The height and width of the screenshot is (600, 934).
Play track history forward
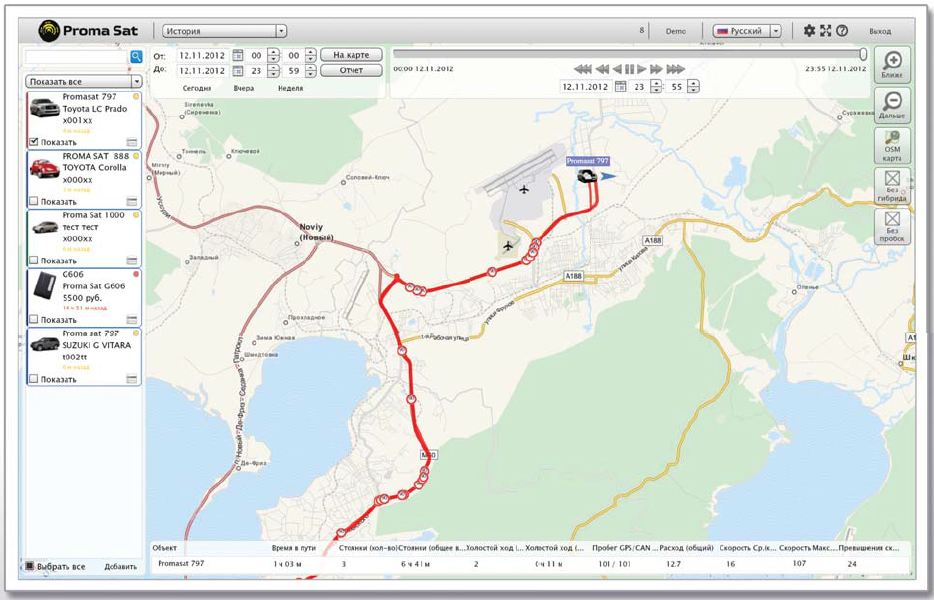[642, 69]
